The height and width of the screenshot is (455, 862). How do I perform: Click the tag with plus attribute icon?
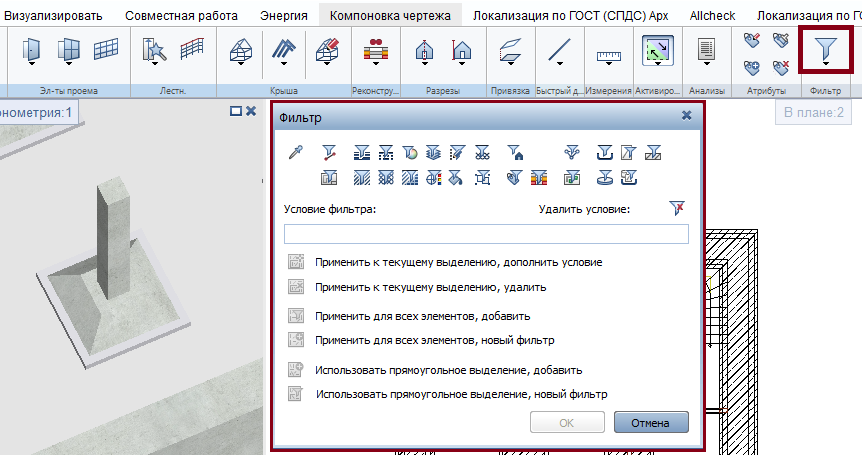[752, 68]
